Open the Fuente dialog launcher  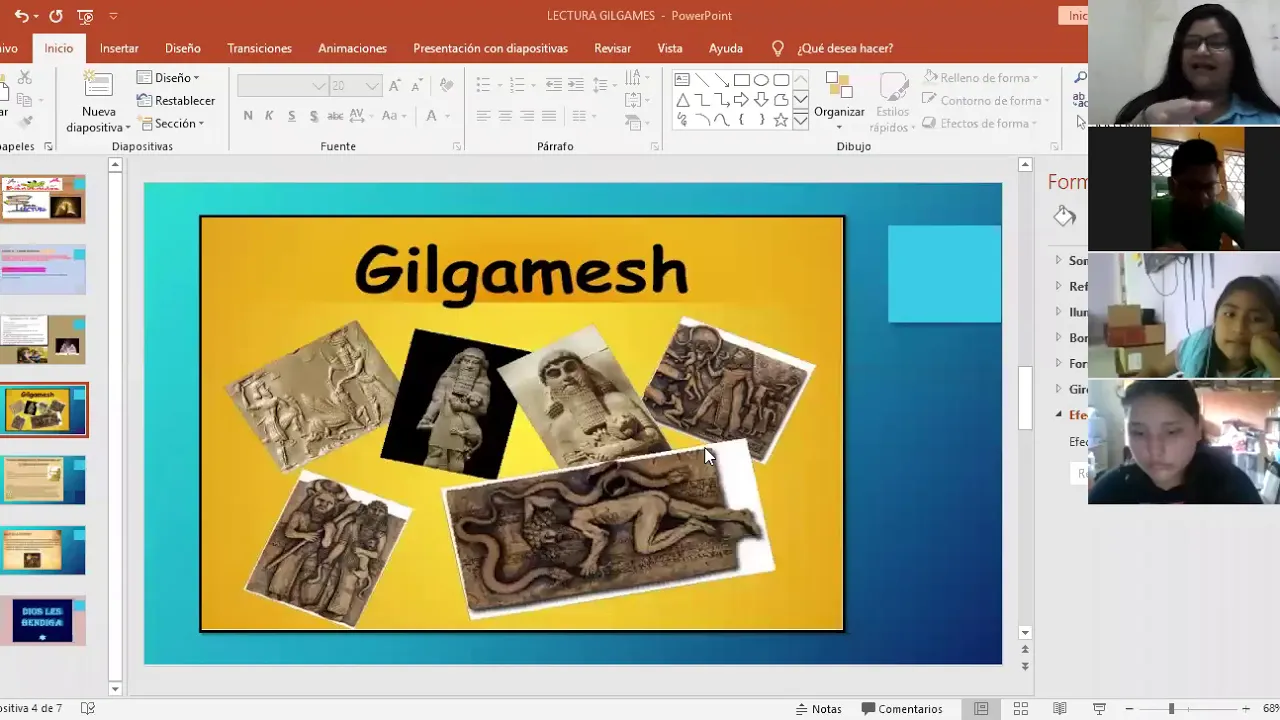coord(457,146)
